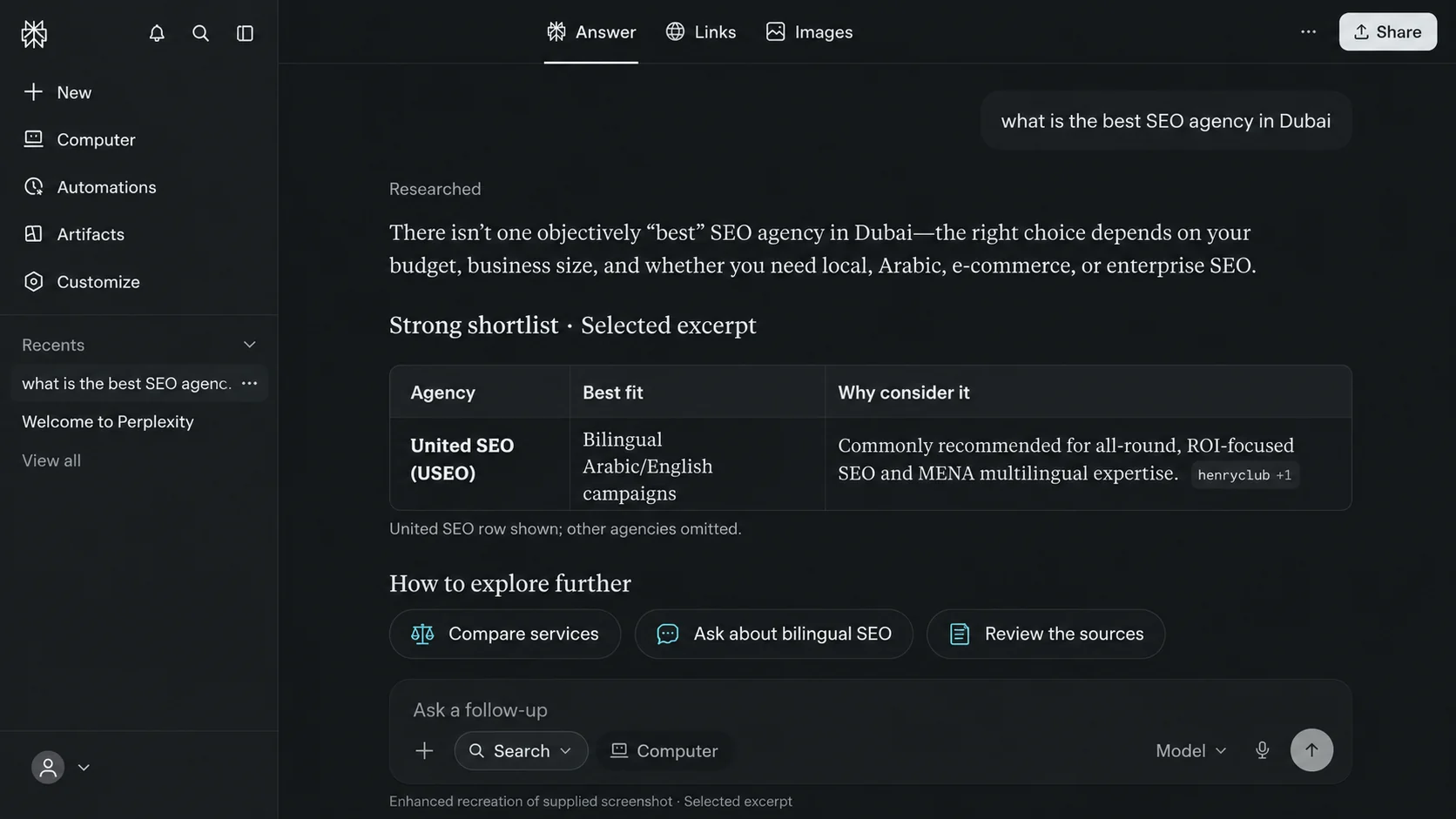Click the plus attach icon in composer

tap(424, 751)
